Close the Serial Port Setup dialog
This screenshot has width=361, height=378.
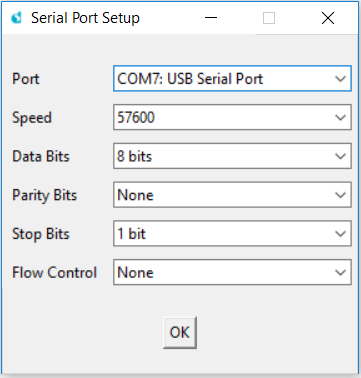(x=328, y=18)
